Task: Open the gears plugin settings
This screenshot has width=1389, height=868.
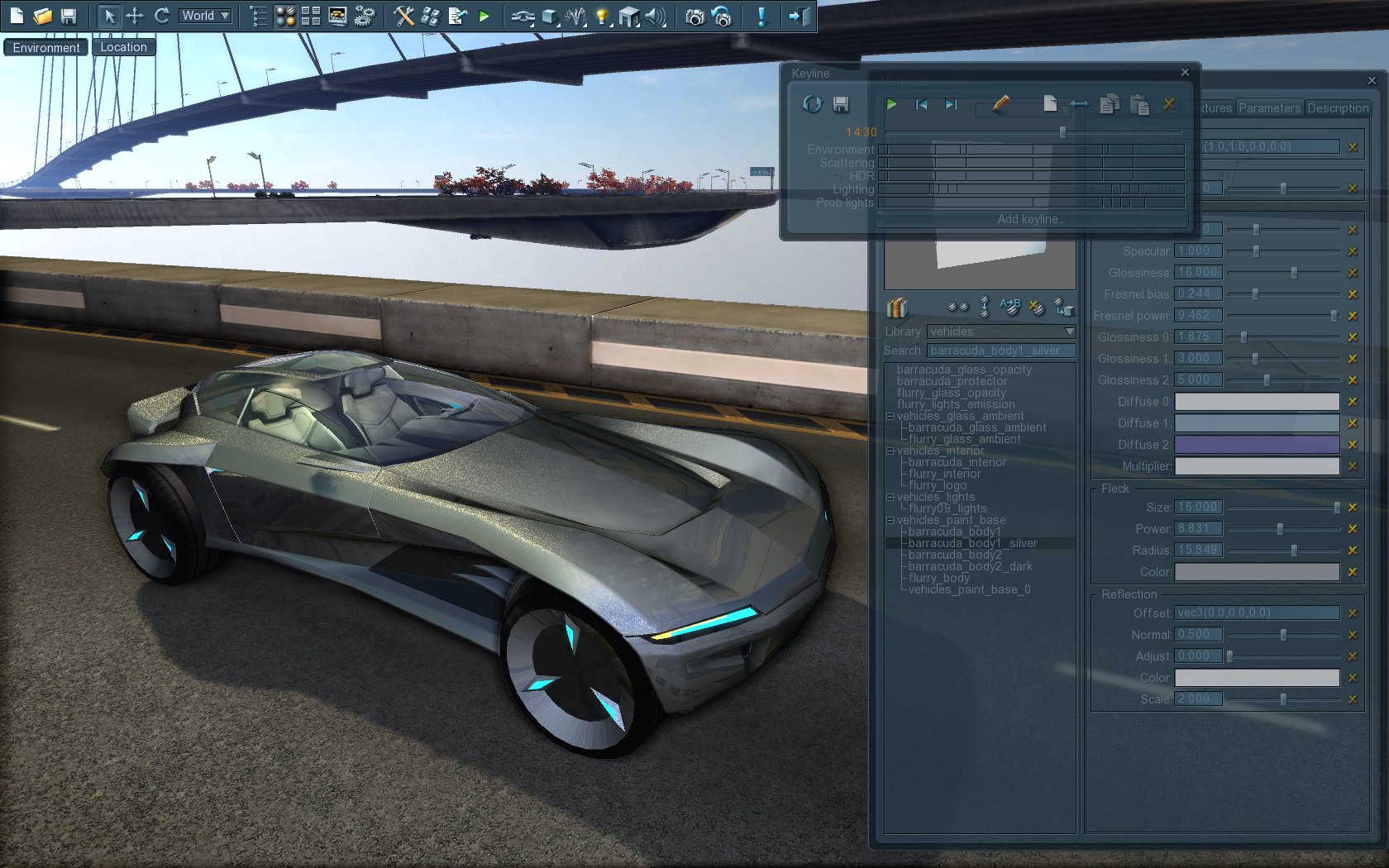Action: click(x=364, y=16)
